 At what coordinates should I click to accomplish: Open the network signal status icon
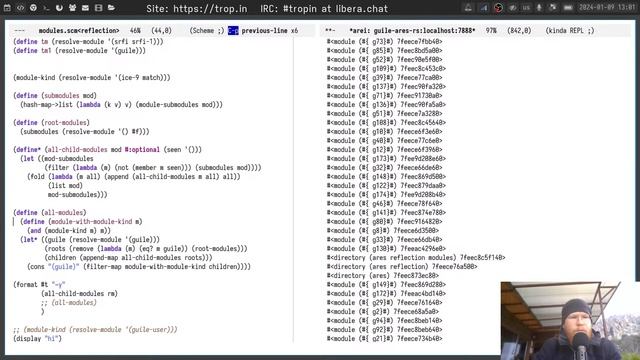484,8
